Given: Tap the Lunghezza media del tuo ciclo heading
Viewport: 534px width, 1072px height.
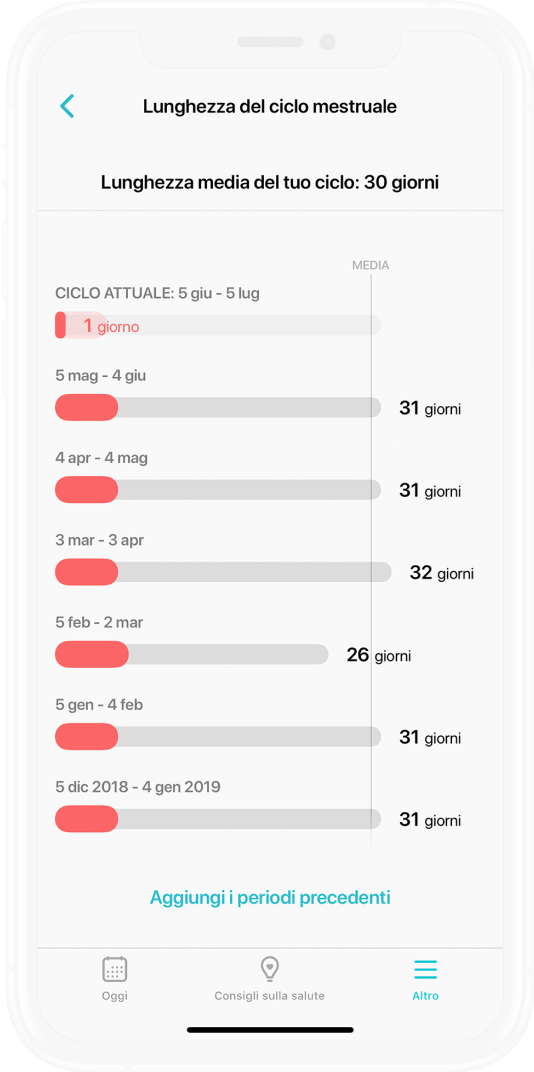Looking at the screenshot, I should [x=270, y=183].
